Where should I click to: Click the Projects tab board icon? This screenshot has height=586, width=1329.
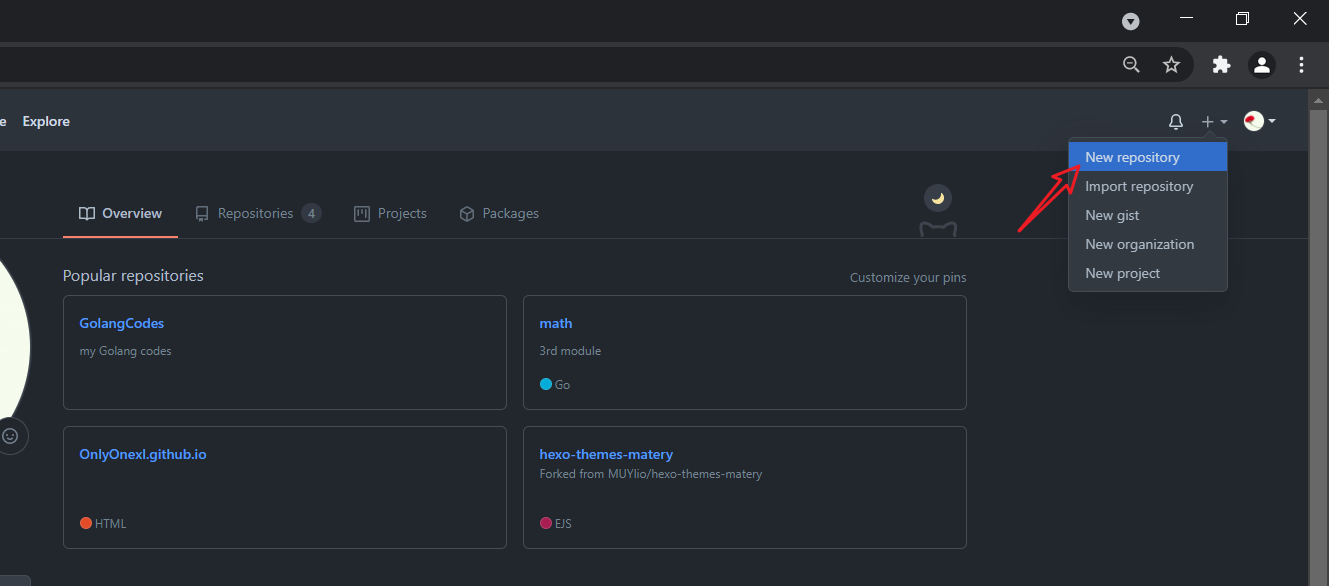[362, 214]
